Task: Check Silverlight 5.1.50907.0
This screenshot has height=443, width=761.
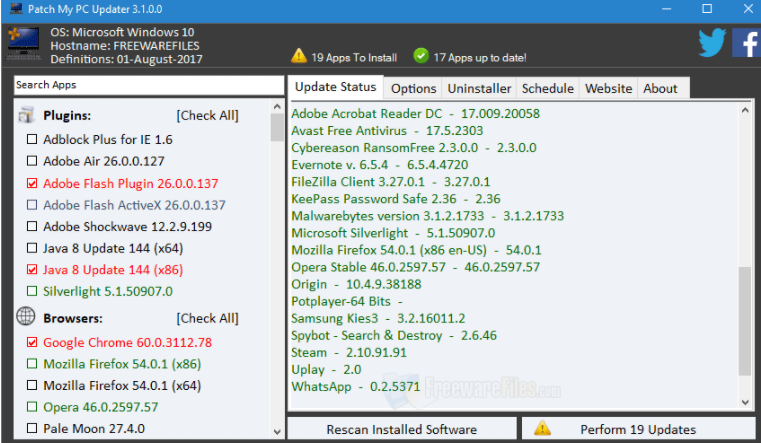Action: [32, 291]
